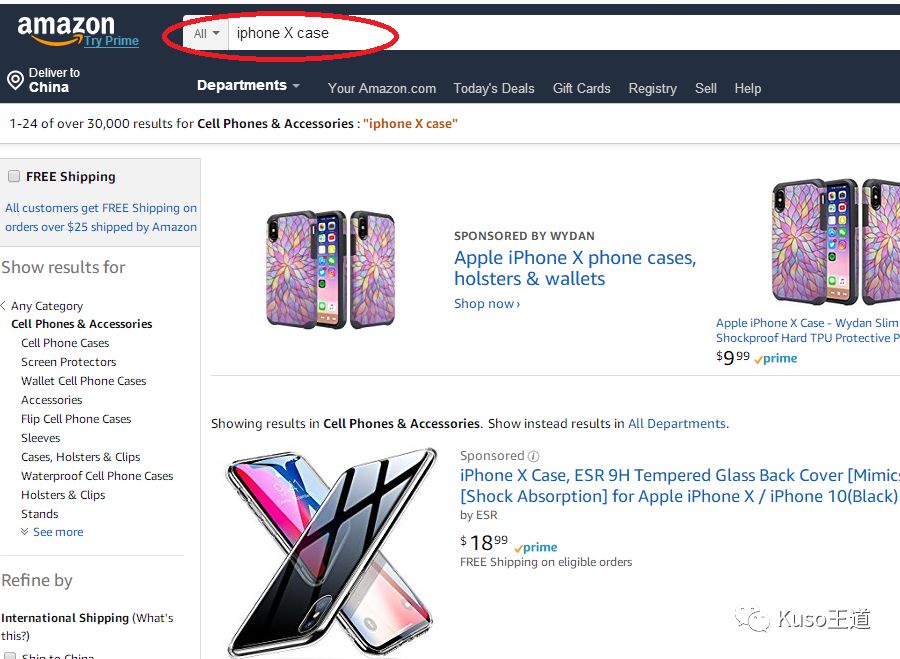This screenshot has width=900, height=659.
Task: Open the ESR clear case product image
Action: [331, 550]
